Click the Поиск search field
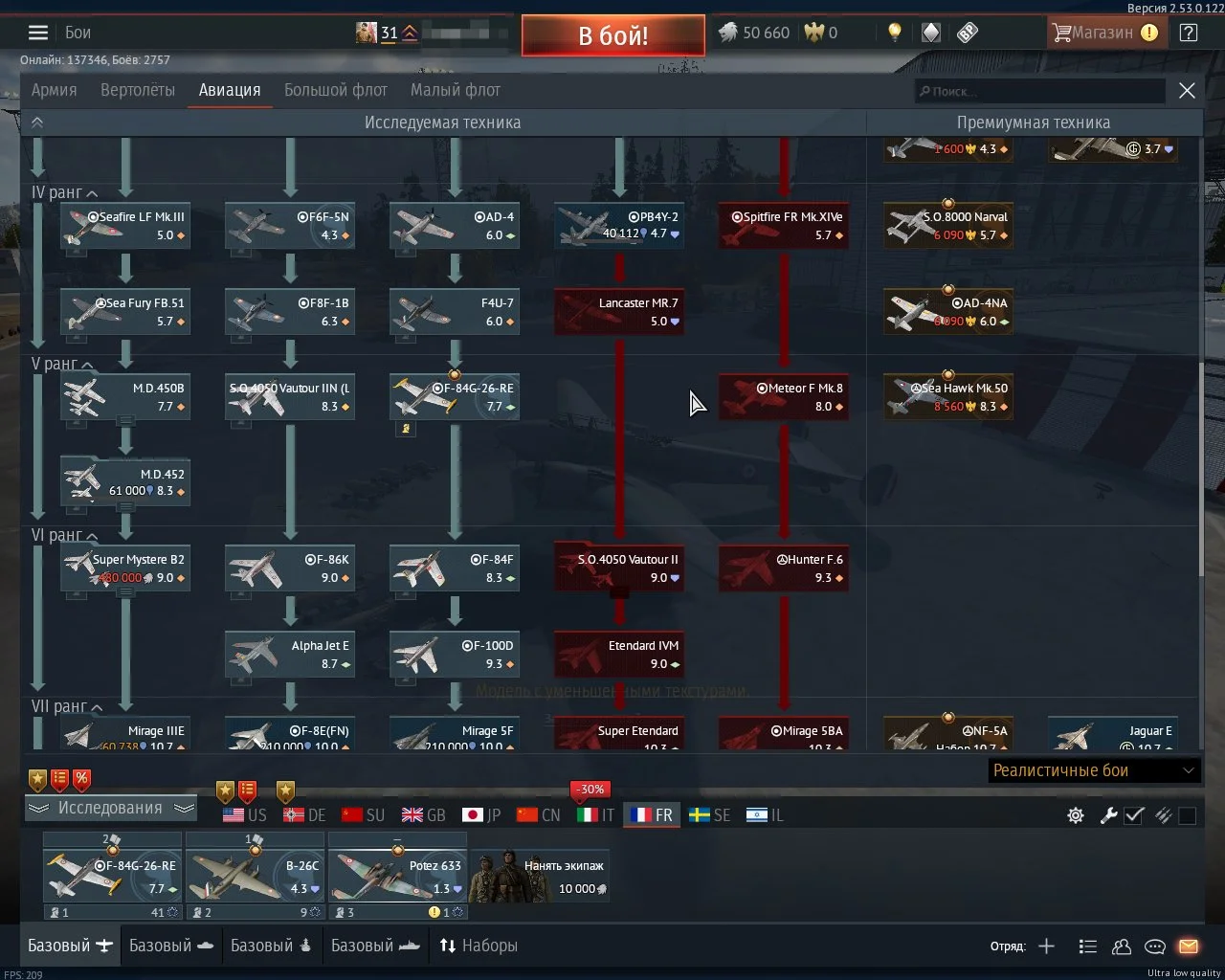1225x980 pixels. coord(1040,91)
